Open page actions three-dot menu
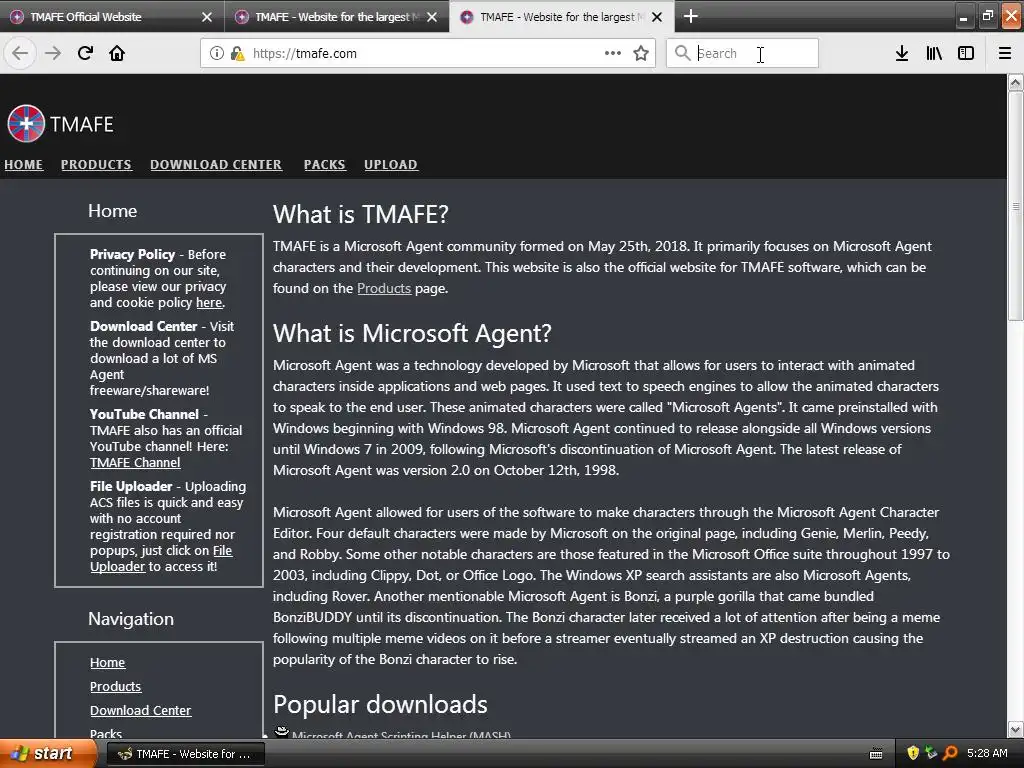This screenshot has width=1024, height=768. point(613,53)
